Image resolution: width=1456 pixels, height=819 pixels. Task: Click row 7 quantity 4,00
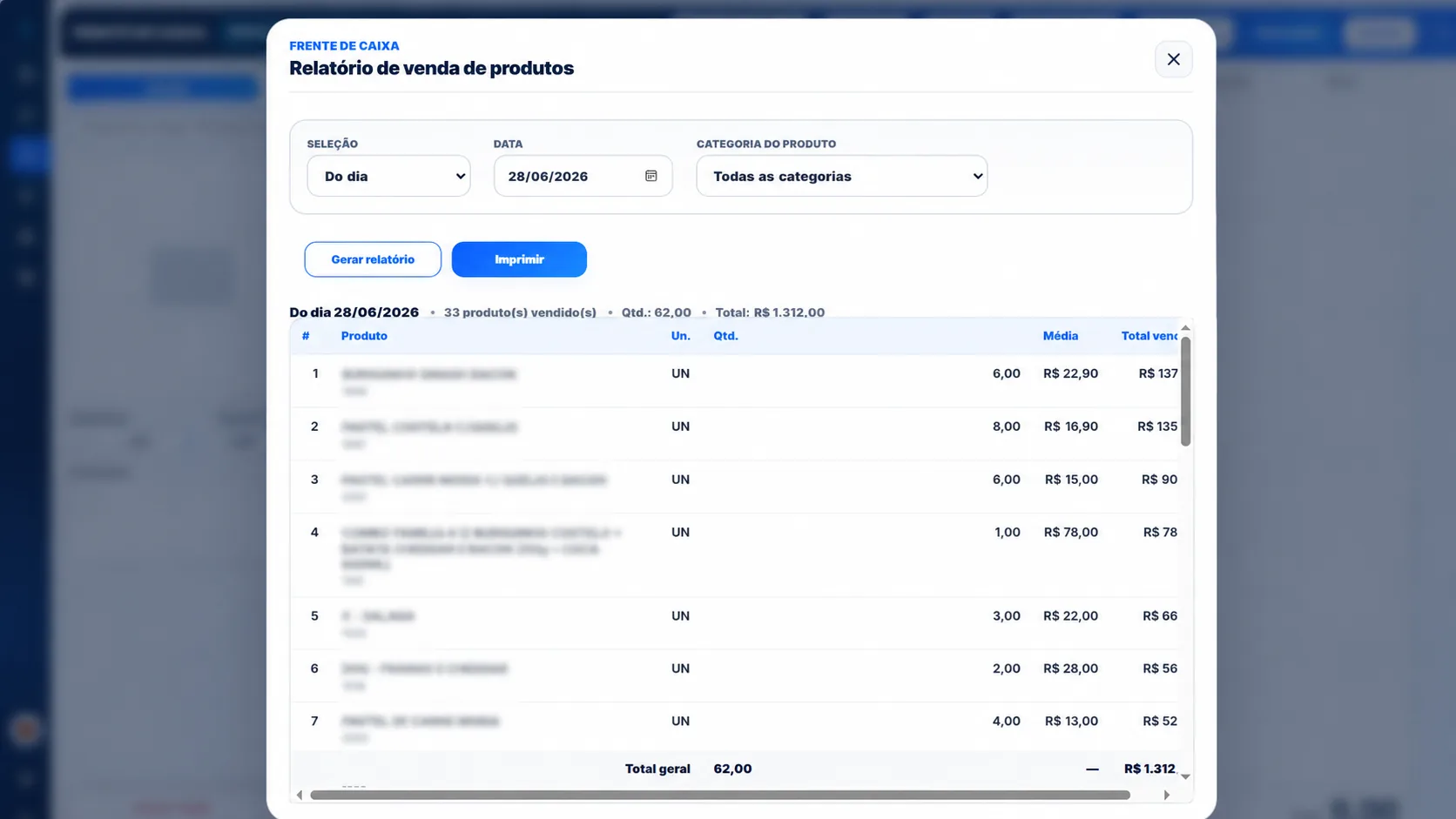tap(1006, 722)
